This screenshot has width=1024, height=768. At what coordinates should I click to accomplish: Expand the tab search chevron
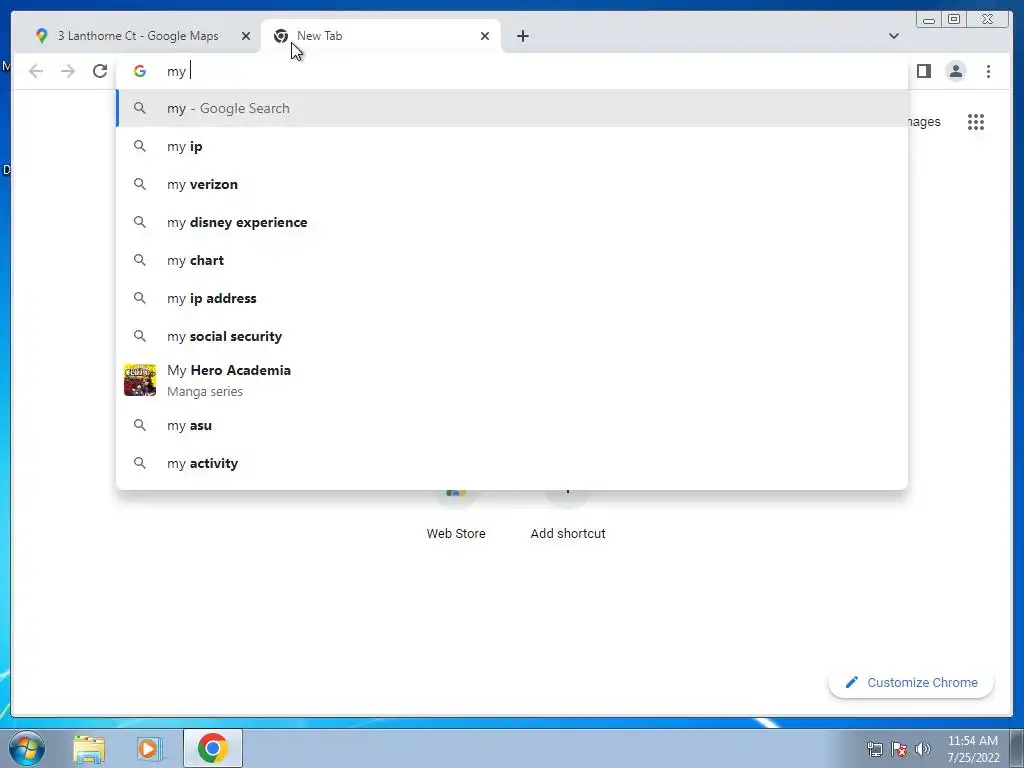coord(893,36)
